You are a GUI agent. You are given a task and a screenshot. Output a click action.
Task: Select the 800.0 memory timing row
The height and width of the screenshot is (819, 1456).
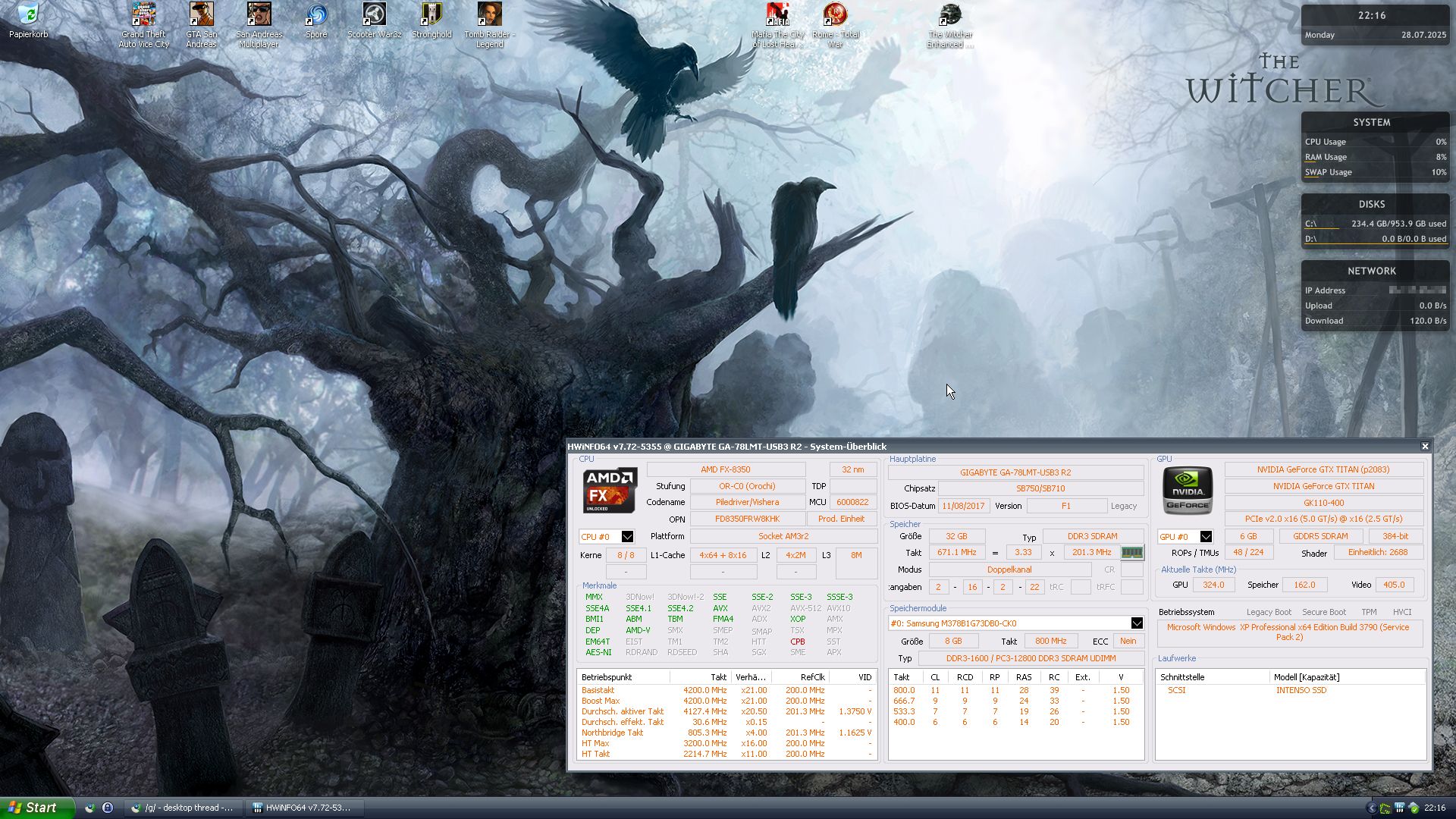click(x=1015, y=690)
